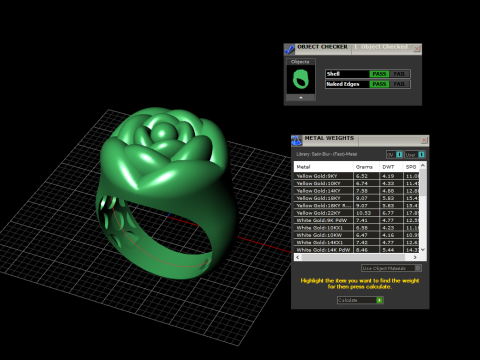Click the scroll right arrow in metal list
This screenshot has width=480, height=360.
pyautogui.click(x=415, y=257)
